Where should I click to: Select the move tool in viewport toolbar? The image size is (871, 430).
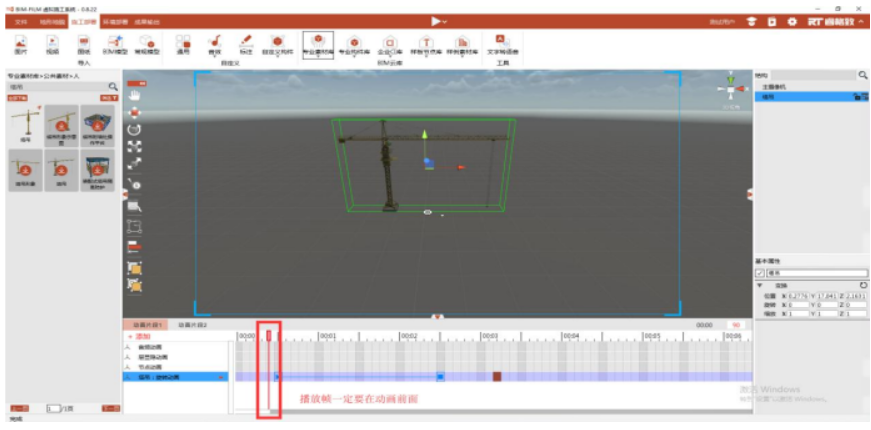click(x=134, y=113)
